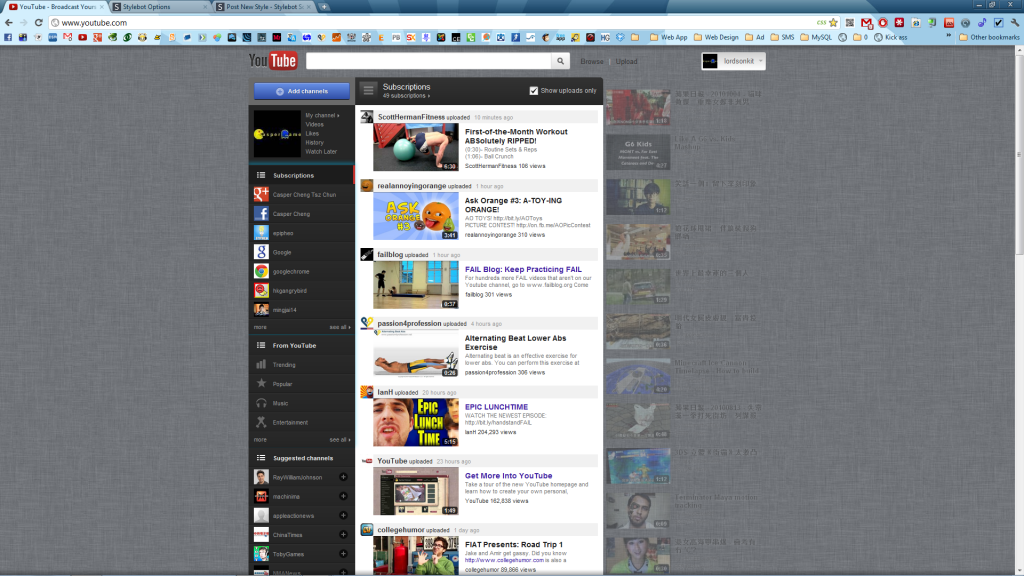Open the My channel link
This screenshot has width=1024, height=576.
click(323, 116)
